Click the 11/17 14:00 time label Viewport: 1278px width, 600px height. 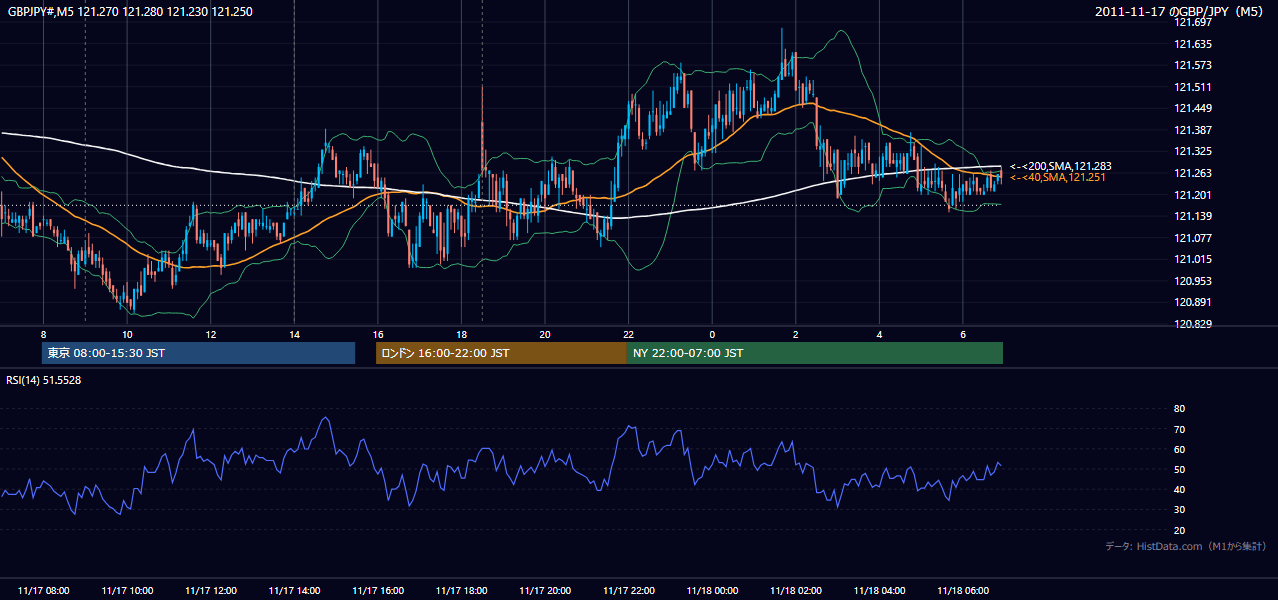pyautogui.click(x=295, y=590)
